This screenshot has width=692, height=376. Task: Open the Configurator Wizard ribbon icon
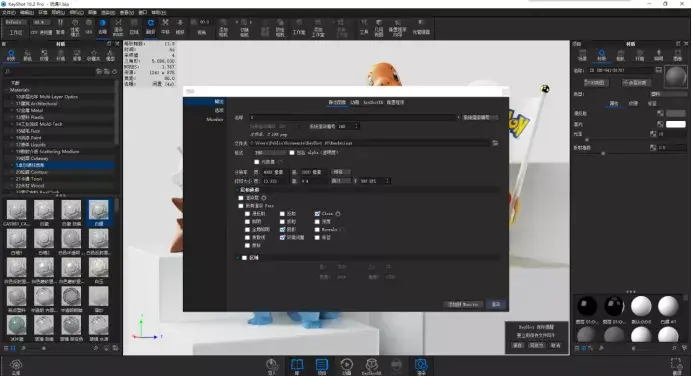point(398,27)
